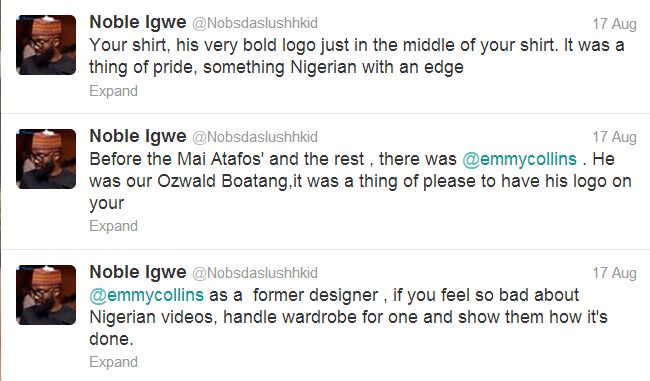Open the 17 Aug timestamp of the 'Your shirt' tweet
This screenshot has height=381, width=650.
(x=614, y=24)
